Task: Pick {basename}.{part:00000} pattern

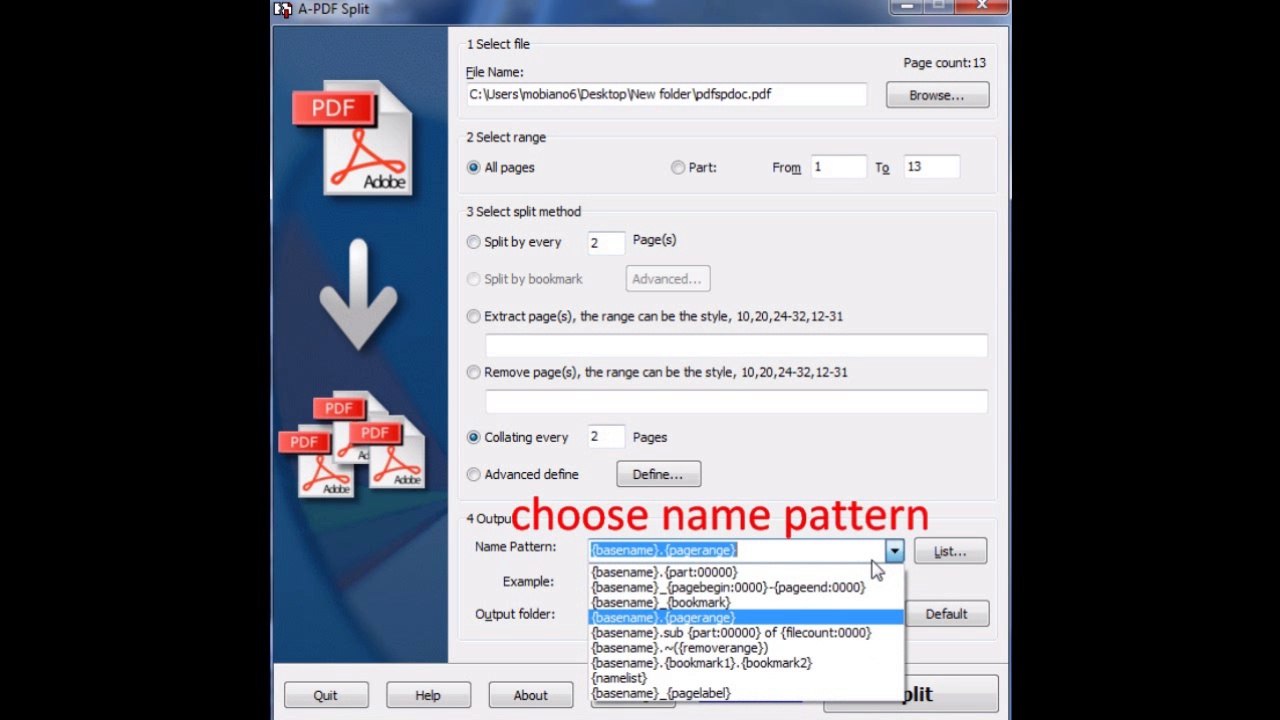Action: 746,572
